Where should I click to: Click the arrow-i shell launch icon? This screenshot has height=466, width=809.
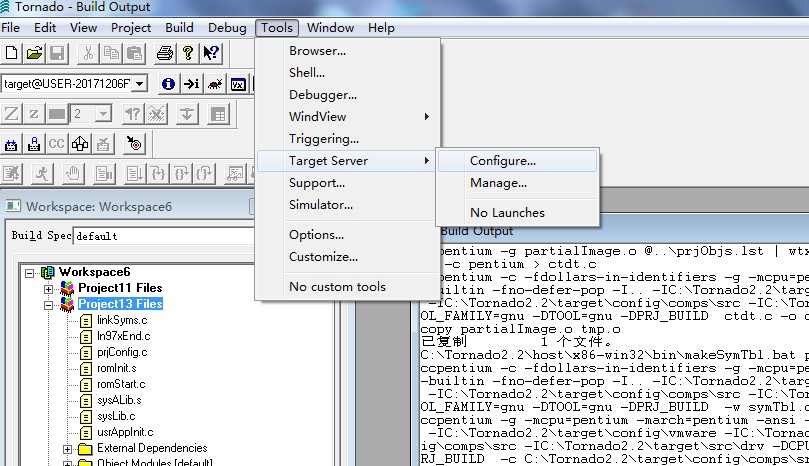(191, 84)
